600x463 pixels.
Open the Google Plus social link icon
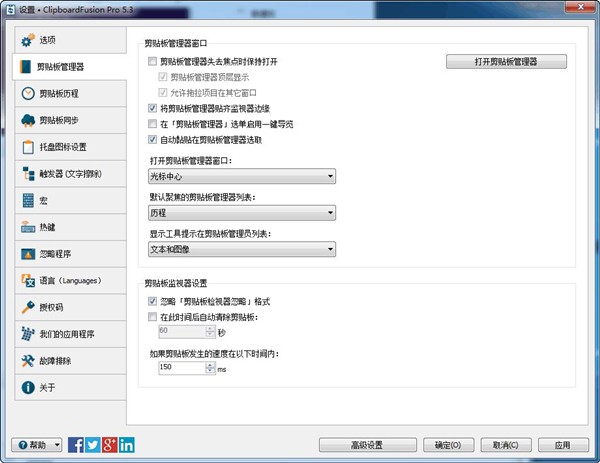[109, 445]
